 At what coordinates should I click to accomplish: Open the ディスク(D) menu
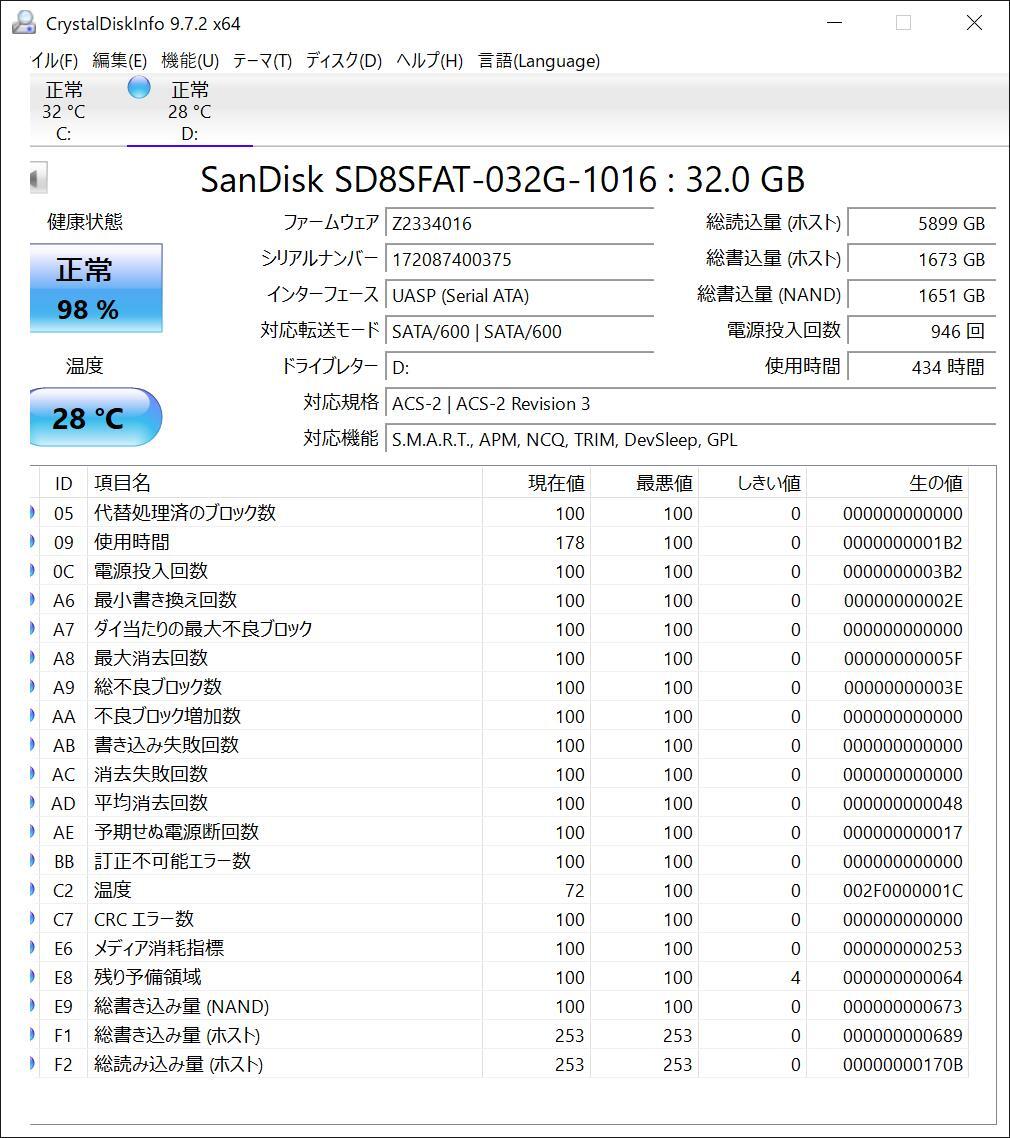tap(344, 61)
